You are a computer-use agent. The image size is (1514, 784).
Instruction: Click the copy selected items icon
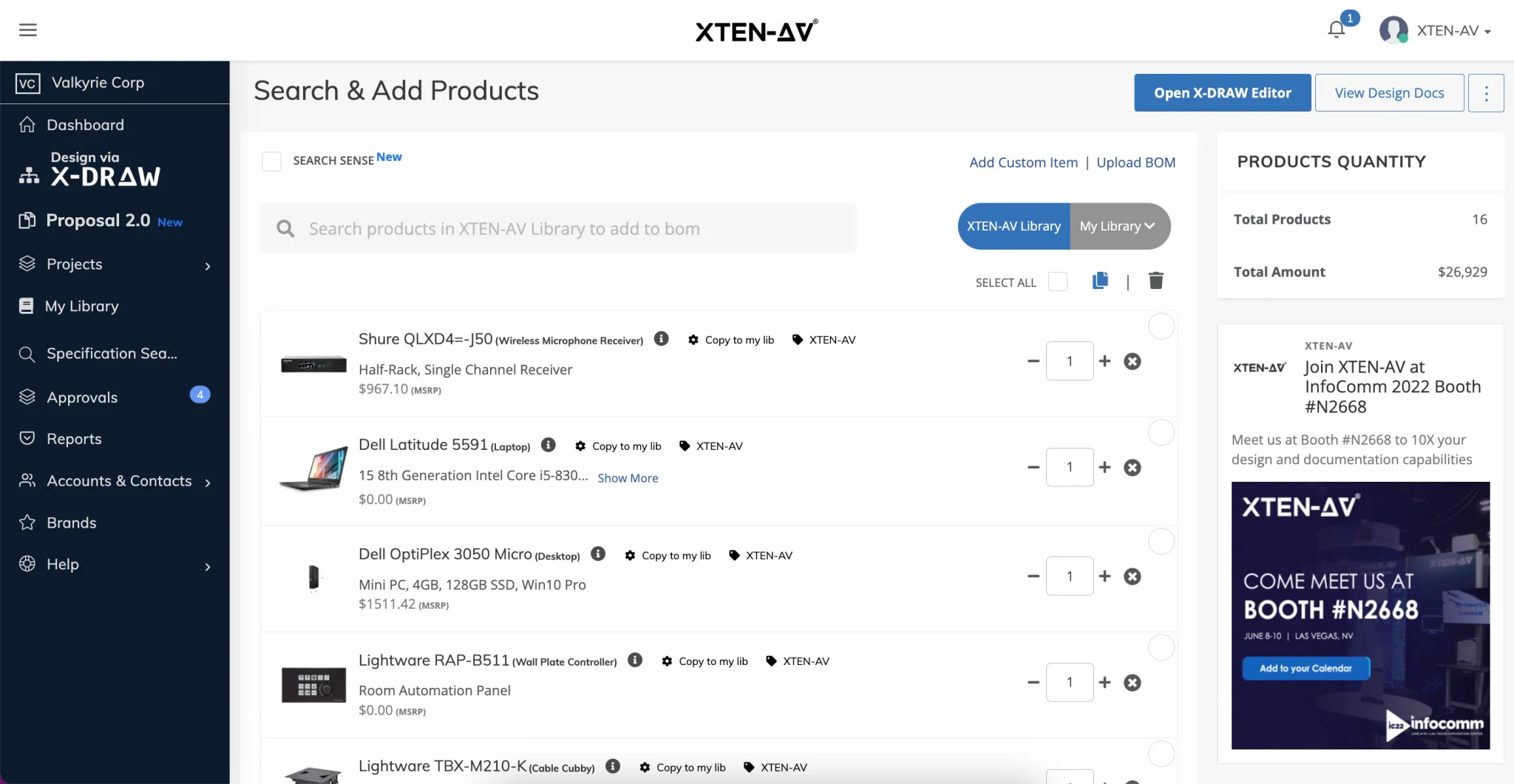[x=1100, y=281]
